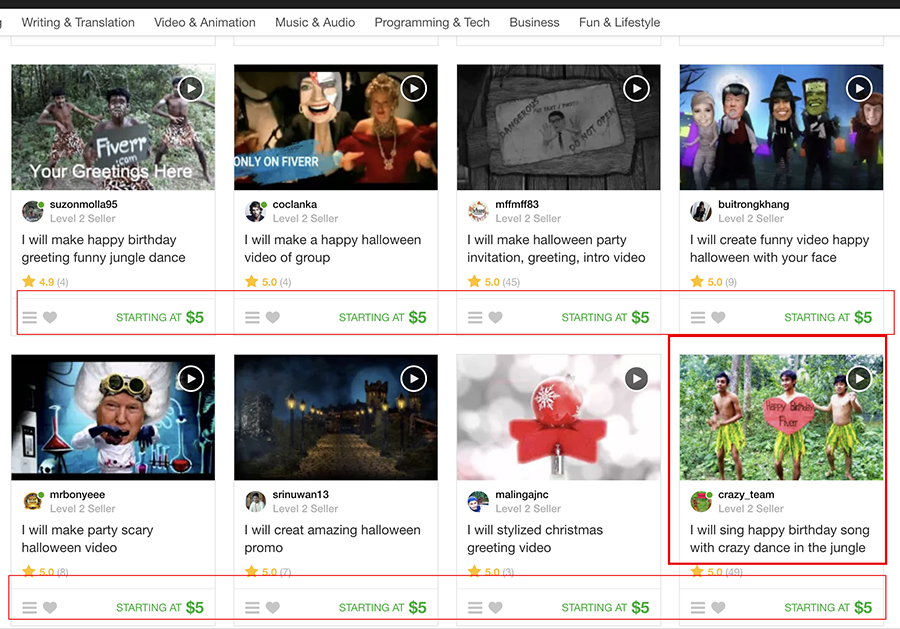This screenshot has width=900, height=629.
Task: Click suzonmolla95's profile avatar
Action: [x=33, y=211]
